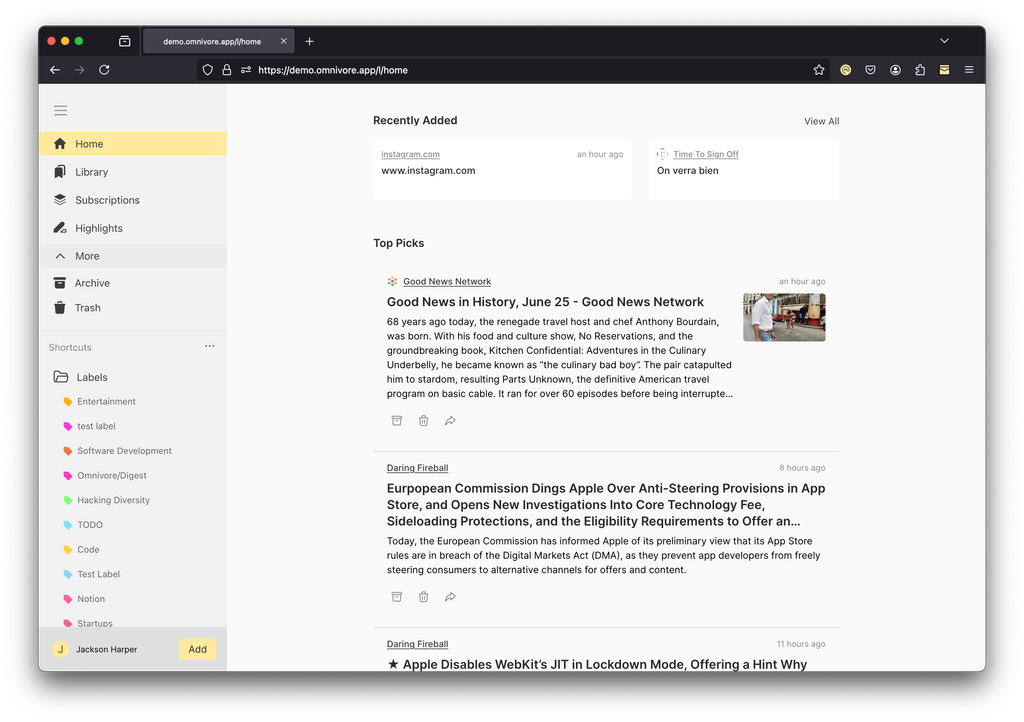Open Daring Fireball link above European Commission article
This screenshot has height=722, width=1024.
tap(417, 467)
